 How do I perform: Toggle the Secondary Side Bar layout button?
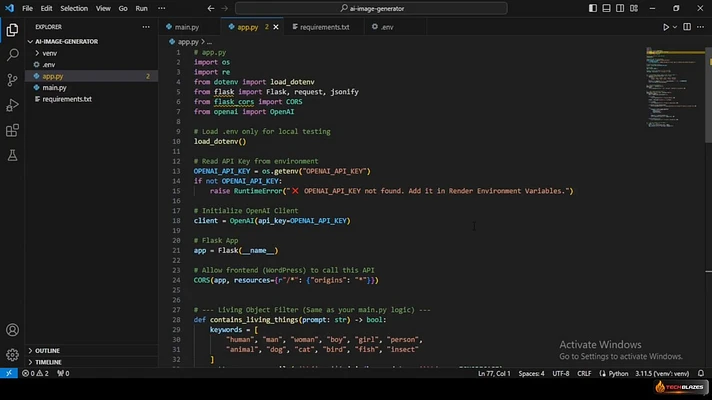pyautogui.click(x=620, y=8)
